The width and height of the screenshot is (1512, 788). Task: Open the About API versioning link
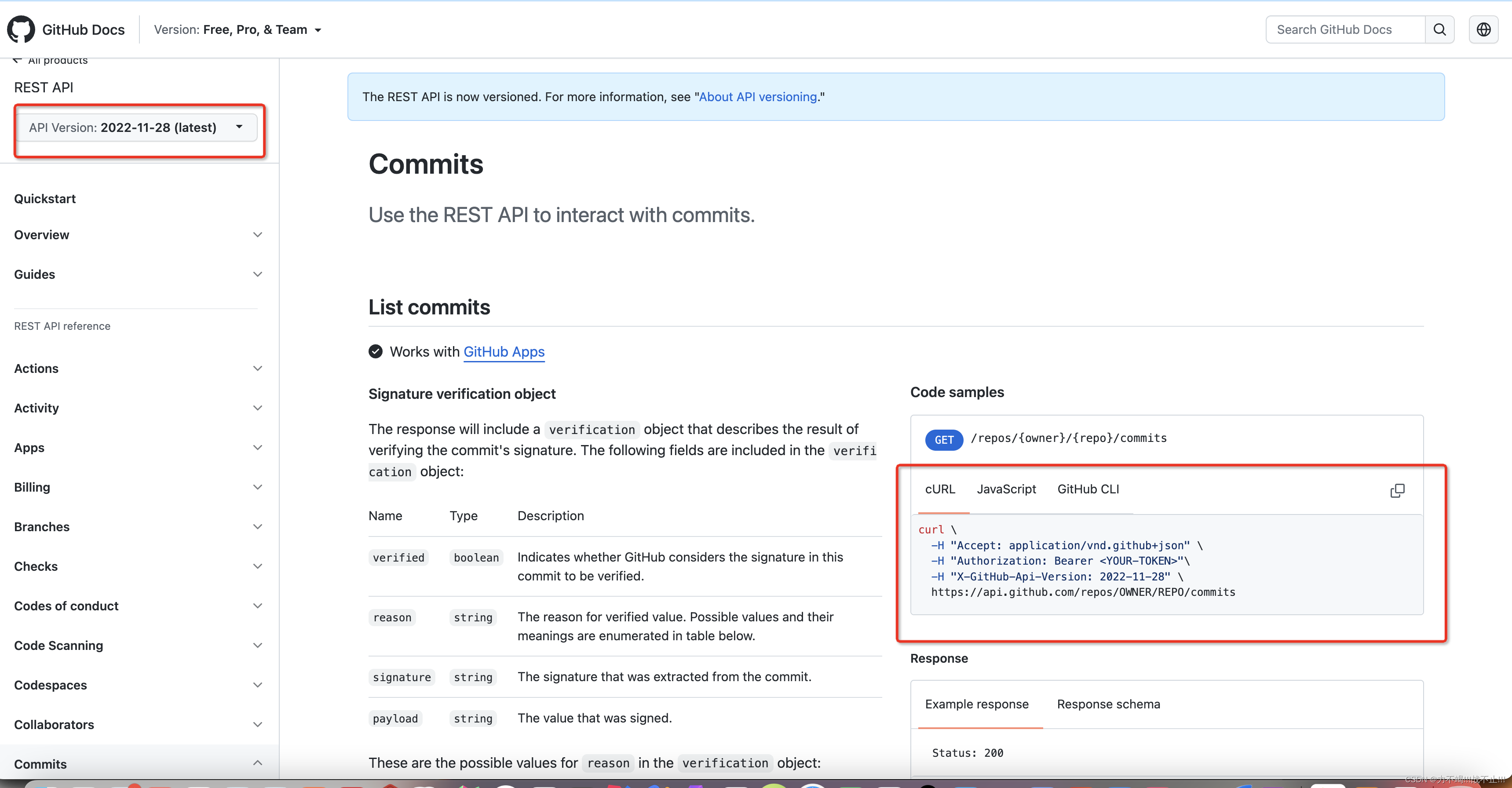coord(757,97)
